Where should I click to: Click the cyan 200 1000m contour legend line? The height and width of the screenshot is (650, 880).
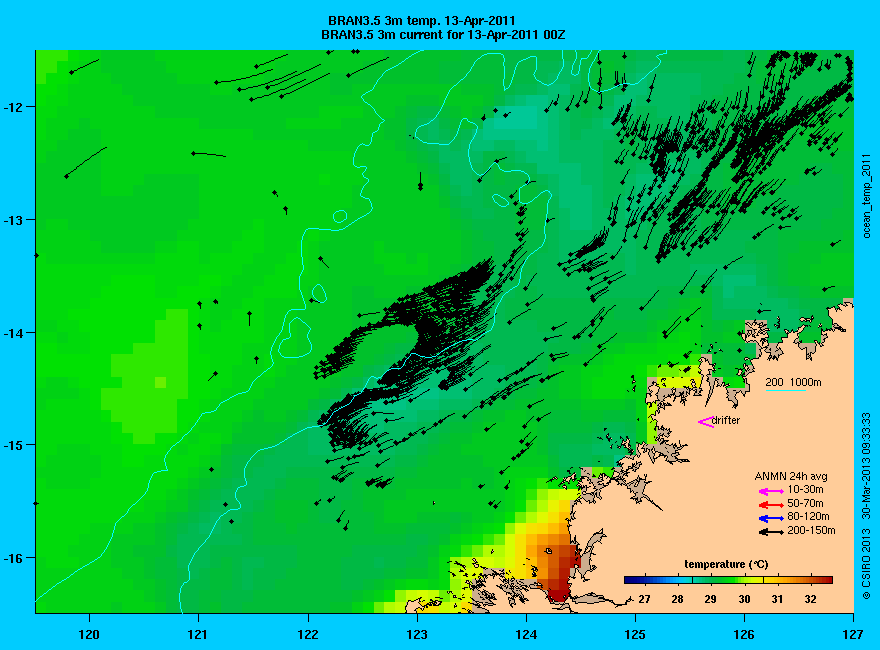pos(786,390)
